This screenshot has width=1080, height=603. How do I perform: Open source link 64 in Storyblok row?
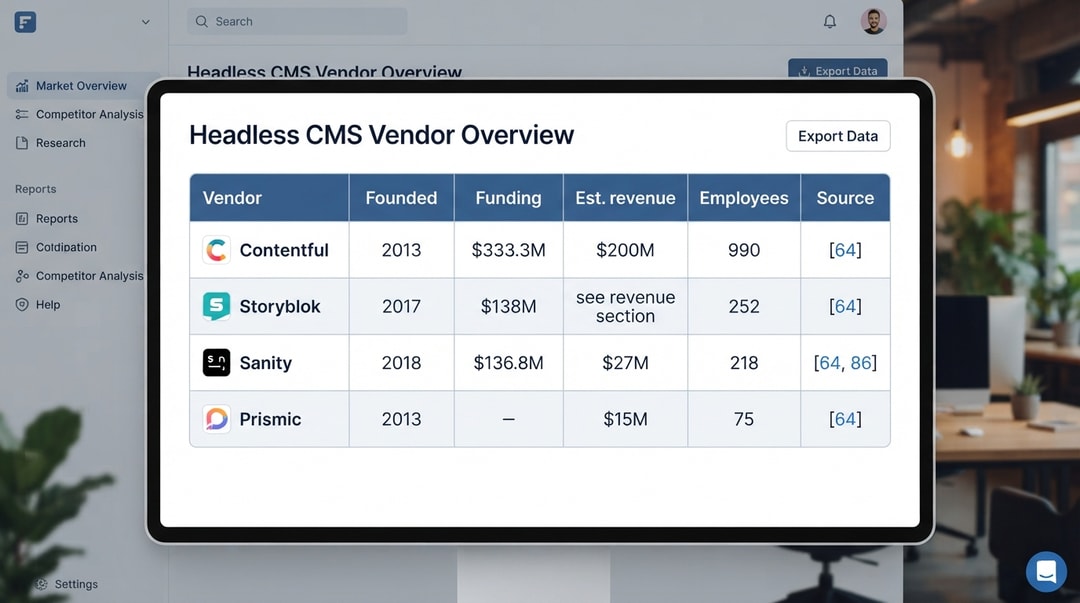point(845,306)
